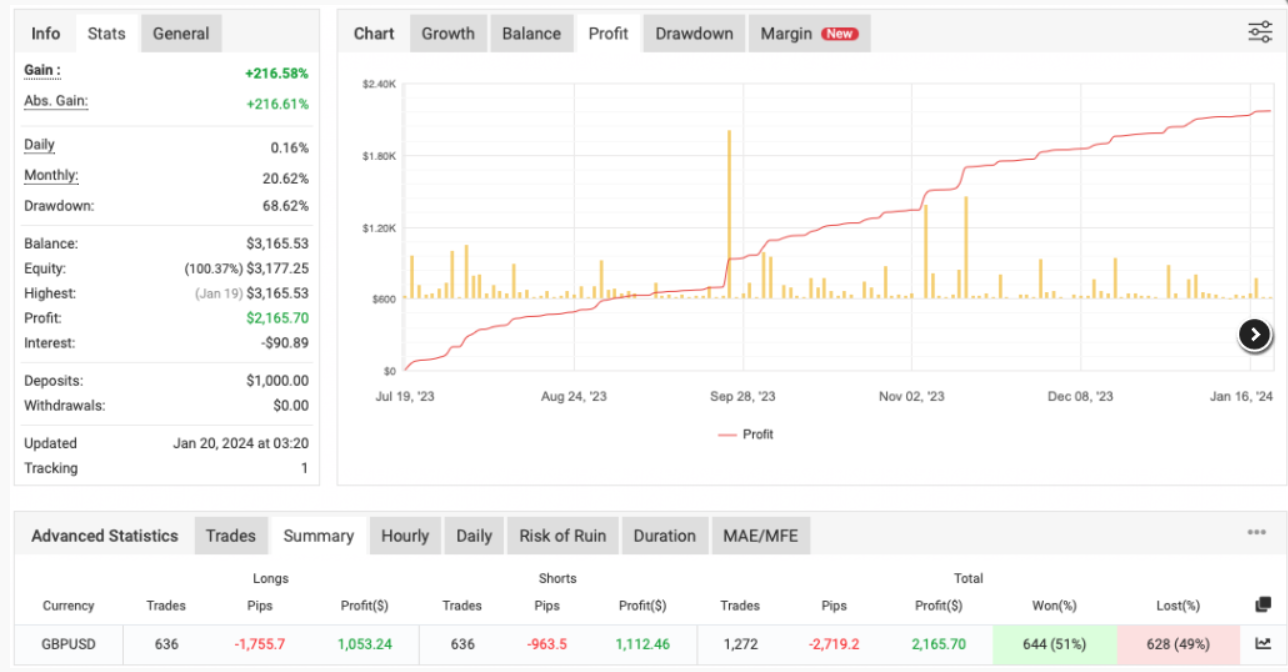Open the Trades statistics tab
The image size is (1288, 672).
coord(231,536)
